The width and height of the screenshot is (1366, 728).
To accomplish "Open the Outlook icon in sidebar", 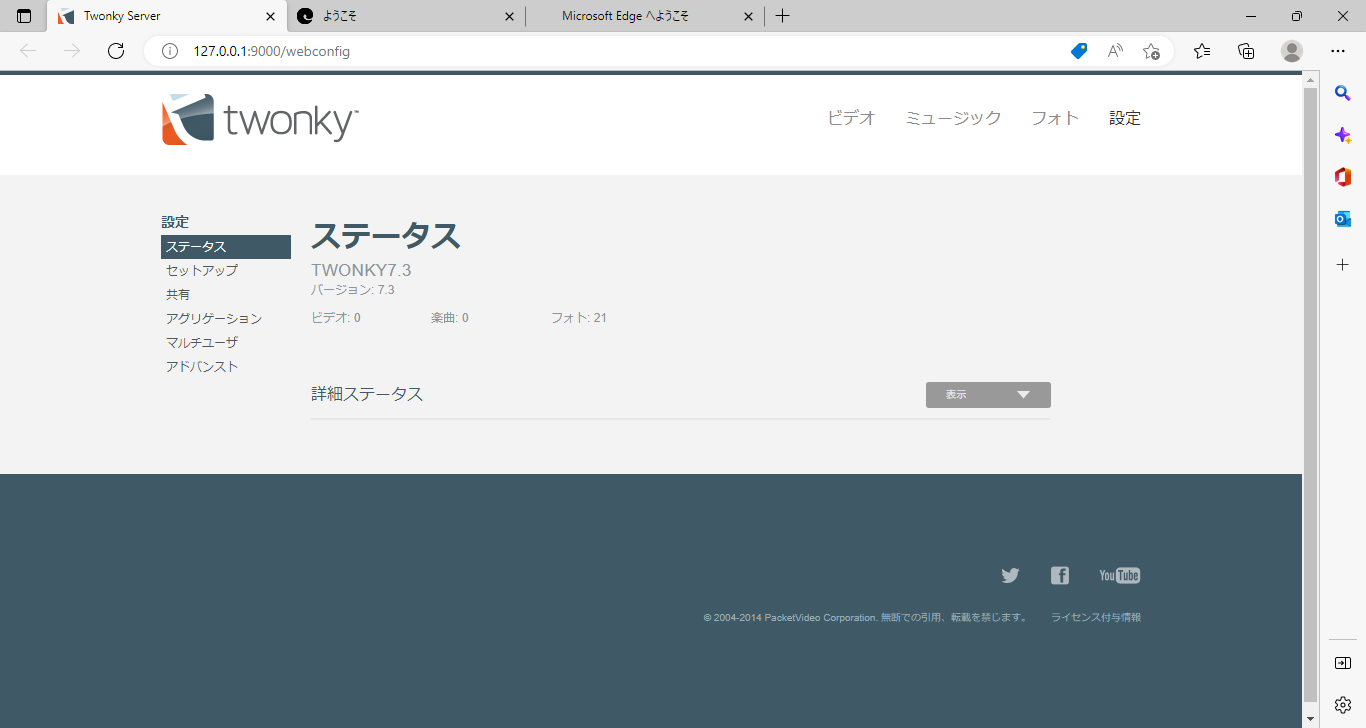I will pos(1343,219).
